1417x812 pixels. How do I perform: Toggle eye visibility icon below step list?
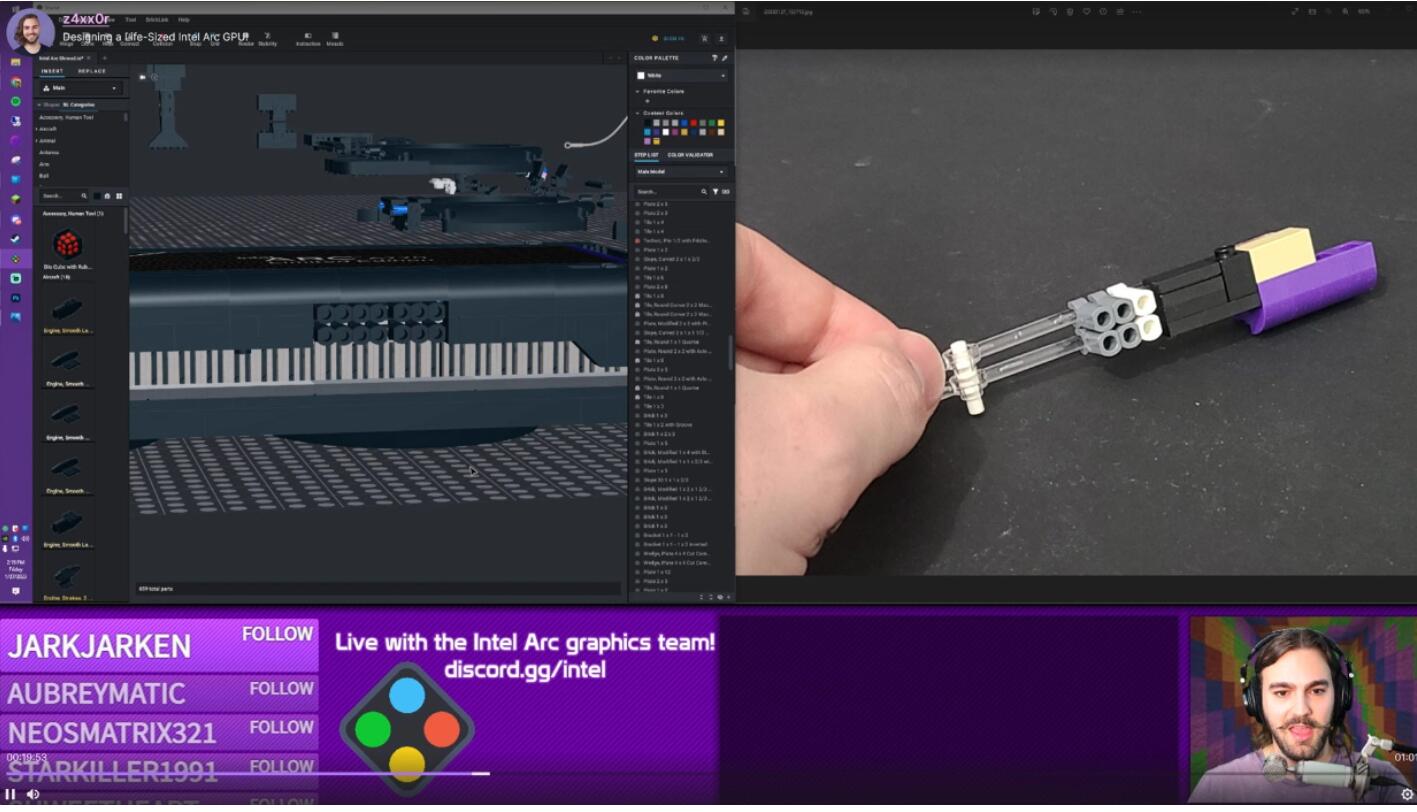720,597
